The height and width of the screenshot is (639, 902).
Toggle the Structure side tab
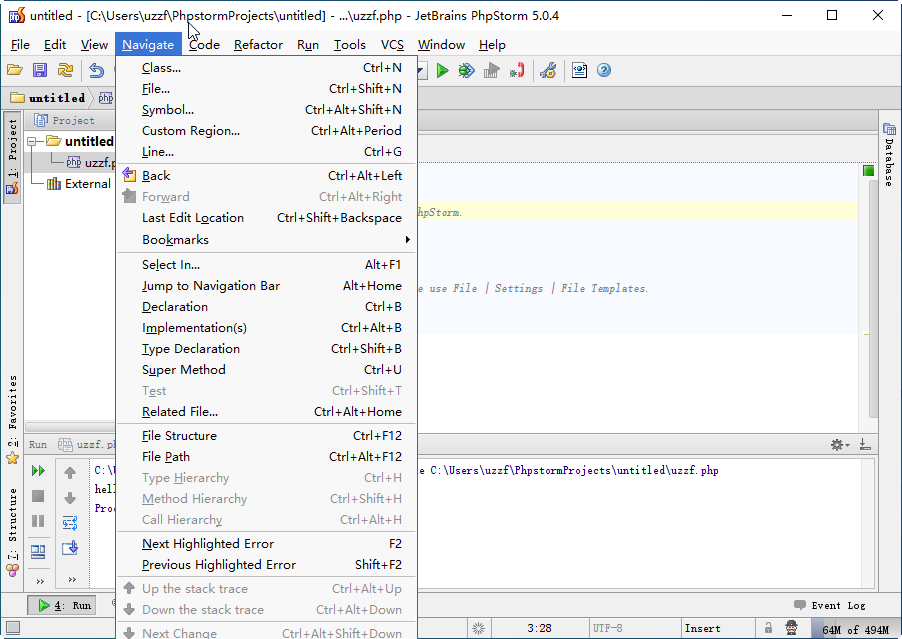12,532
